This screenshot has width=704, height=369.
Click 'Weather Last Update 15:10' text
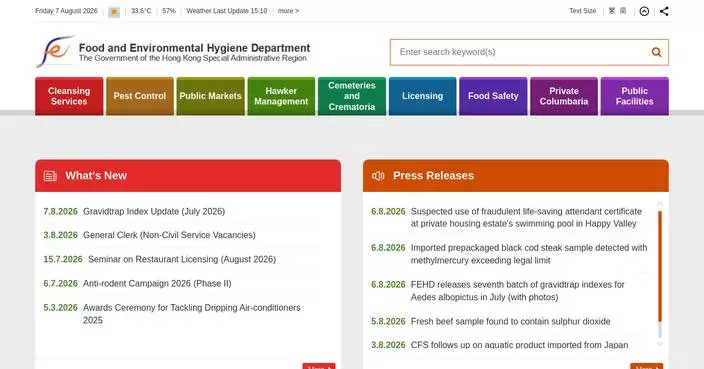click(227, 11)
